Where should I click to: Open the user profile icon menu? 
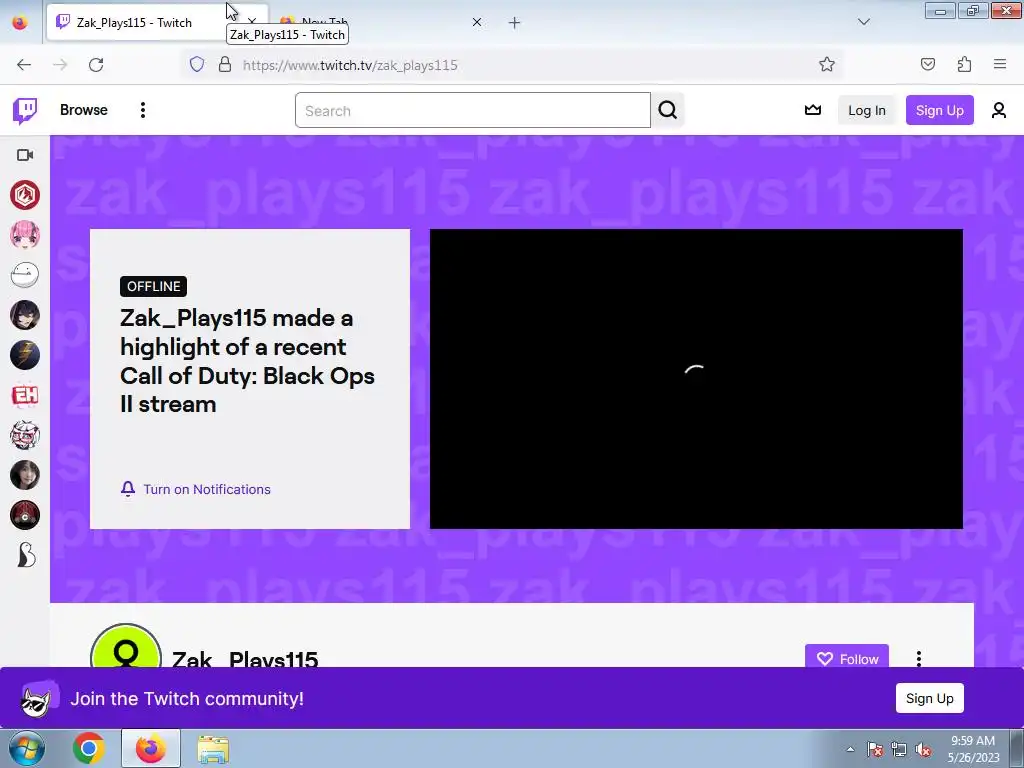tap(999, 110)
